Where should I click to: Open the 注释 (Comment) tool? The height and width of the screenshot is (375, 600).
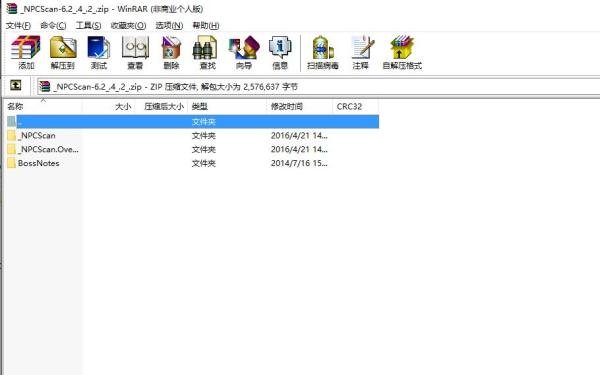[x=360, y=52]
